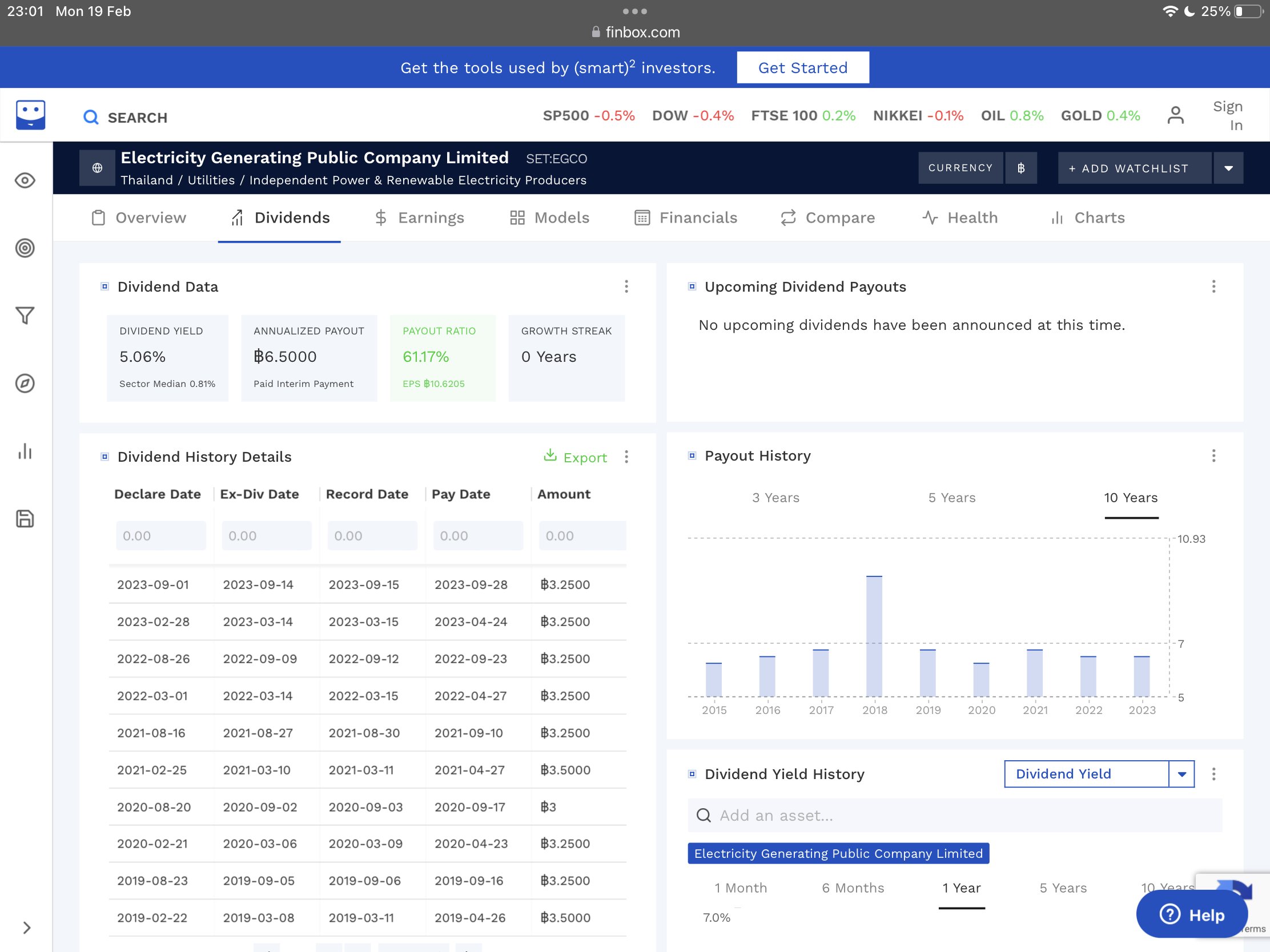Select 1 Year yield history range

[x=962, y=888]
